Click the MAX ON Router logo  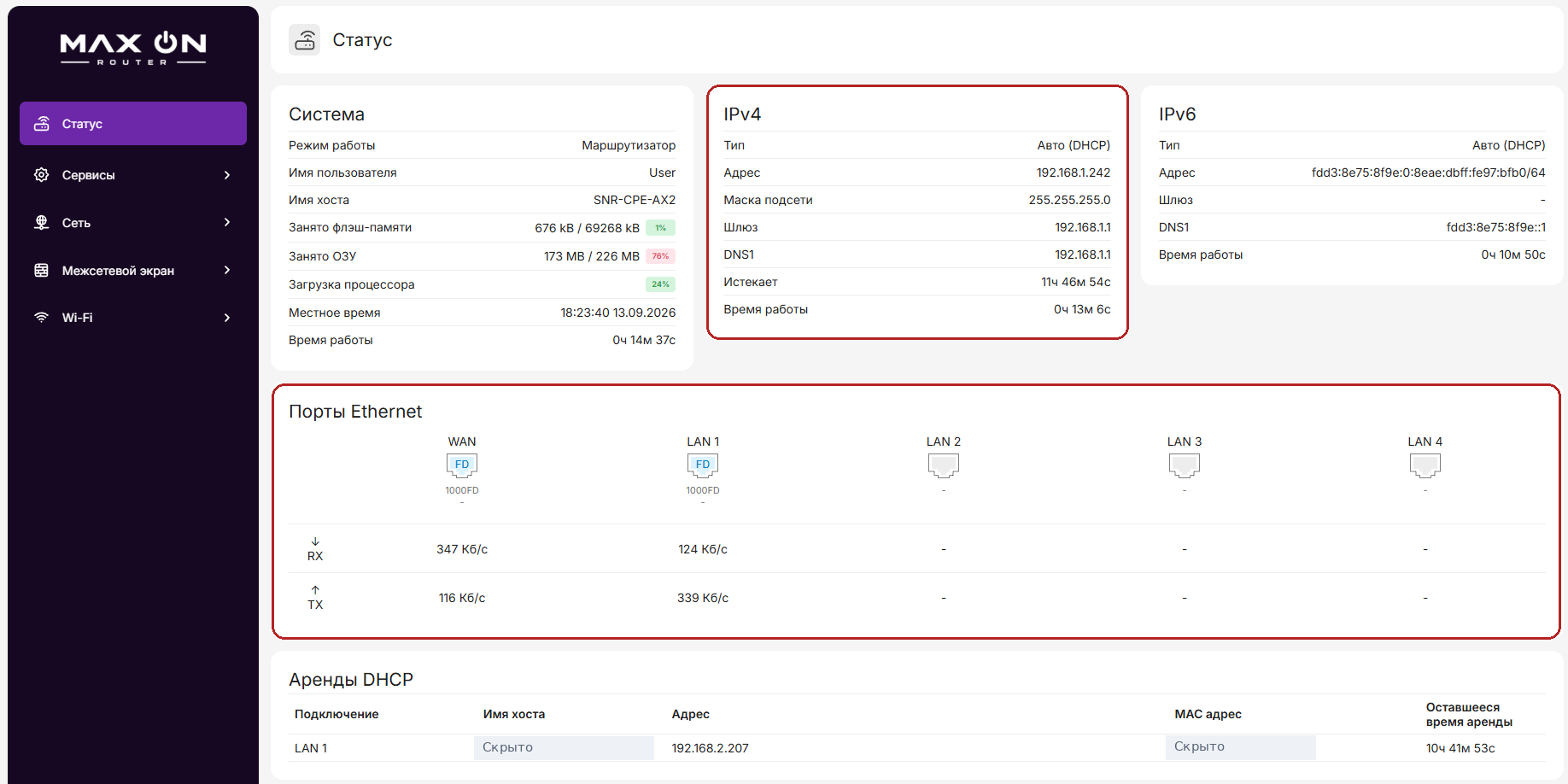point(133,49)
